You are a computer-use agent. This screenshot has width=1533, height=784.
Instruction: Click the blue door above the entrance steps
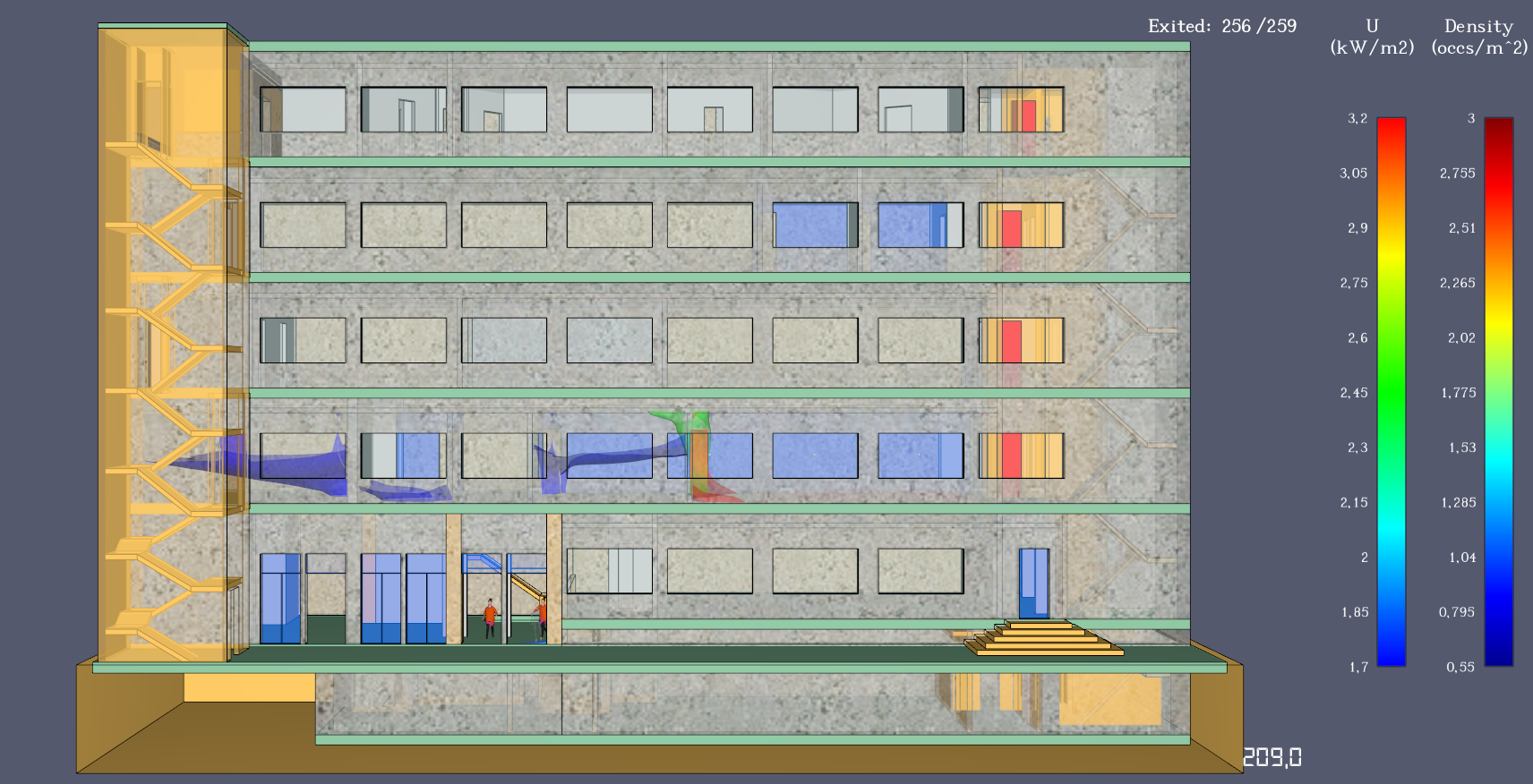click(1033, 583)
